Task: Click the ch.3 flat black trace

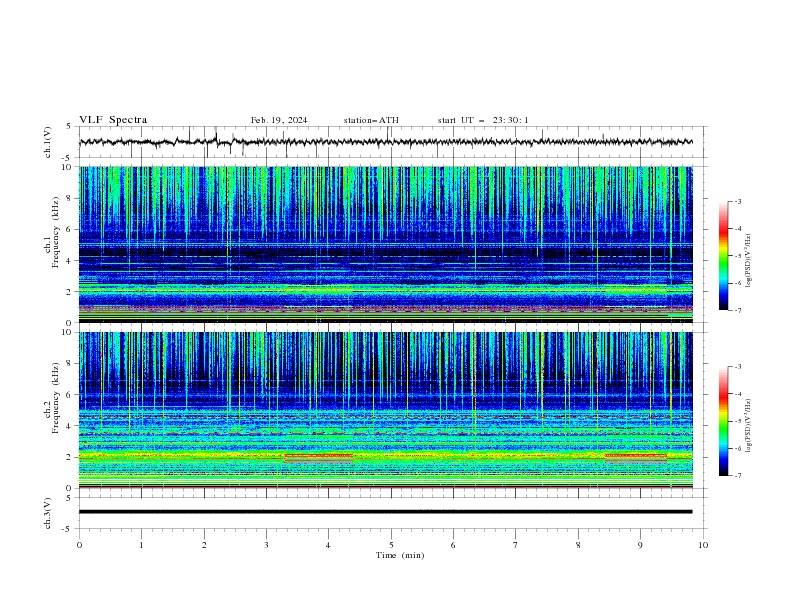Action: coord(385,512)
